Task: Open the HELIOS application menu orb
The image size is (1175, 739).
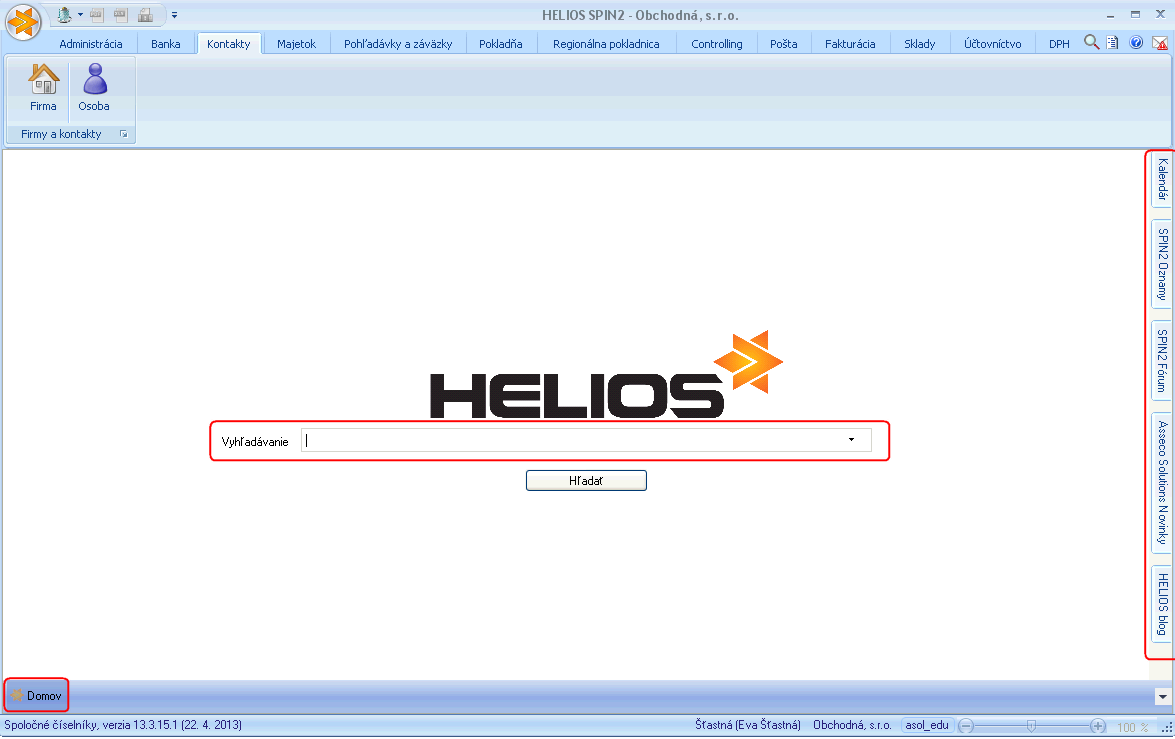Action: pyautogui.click(x=23, y=22)
